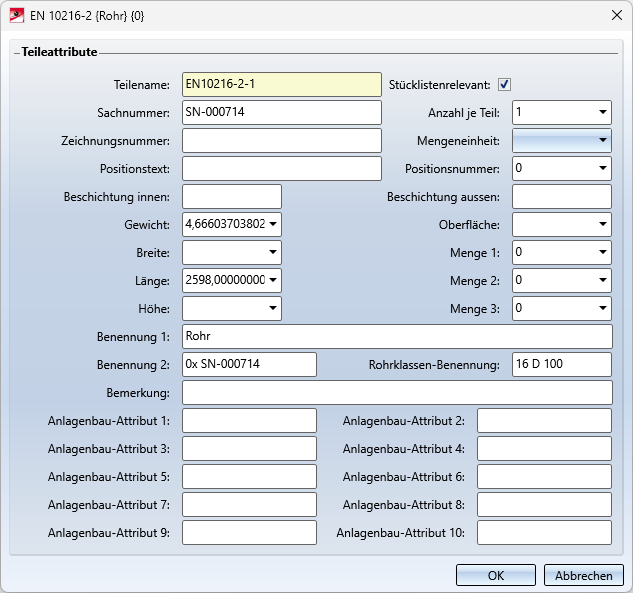Open the Breite dropdown
Image resolution: width=633 pixels, height=593 pixels.
click(x=273, y=252)
